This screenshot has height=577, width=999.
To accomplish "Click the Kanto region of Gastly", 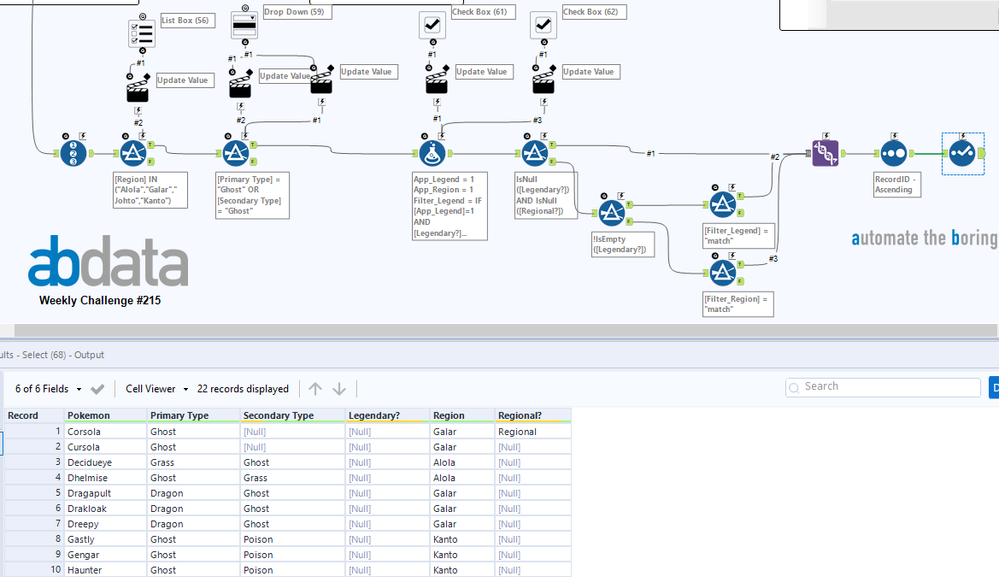I will point(463,539).
